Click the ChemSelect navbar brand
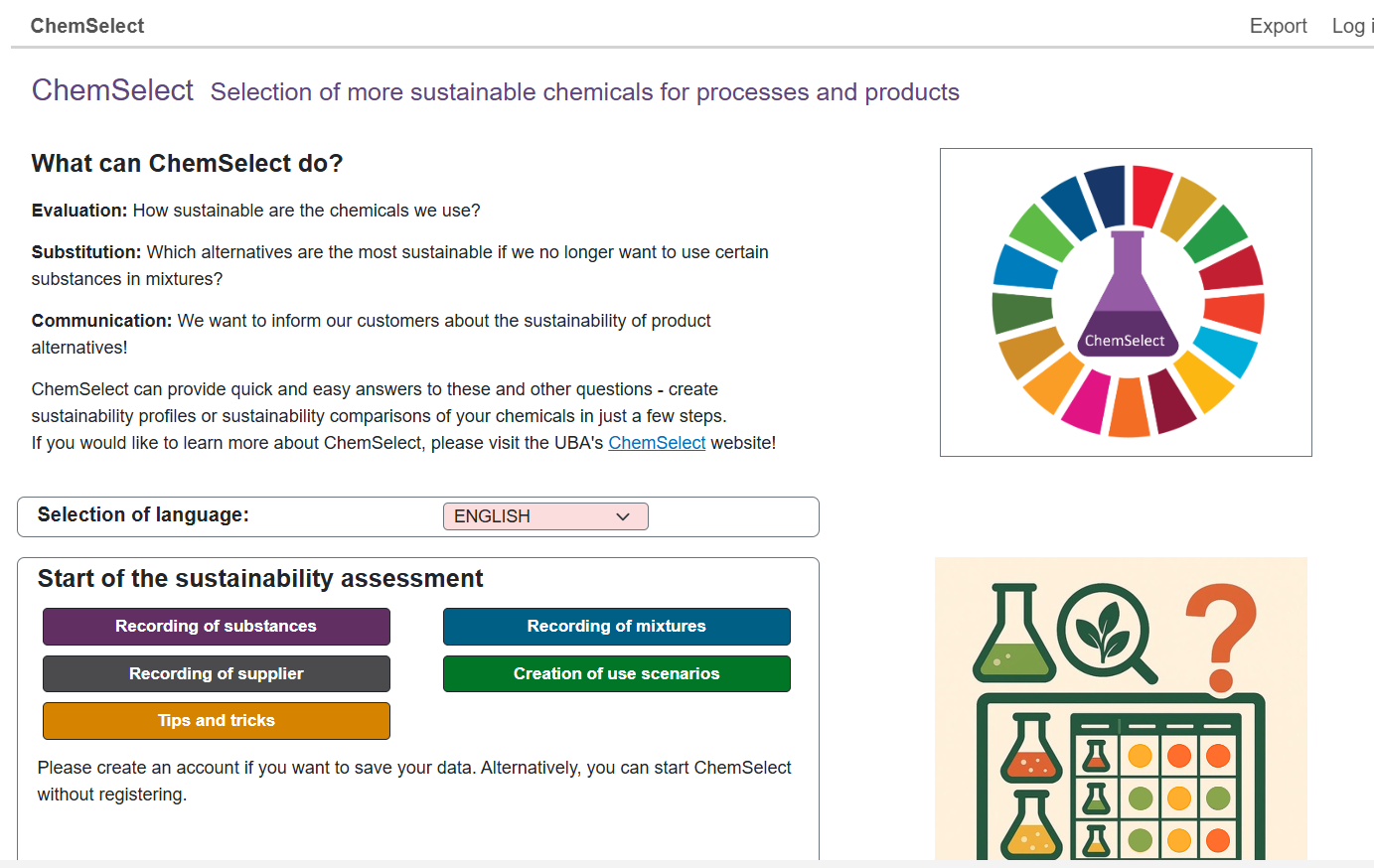The image size is (1374, 868). 87,26
